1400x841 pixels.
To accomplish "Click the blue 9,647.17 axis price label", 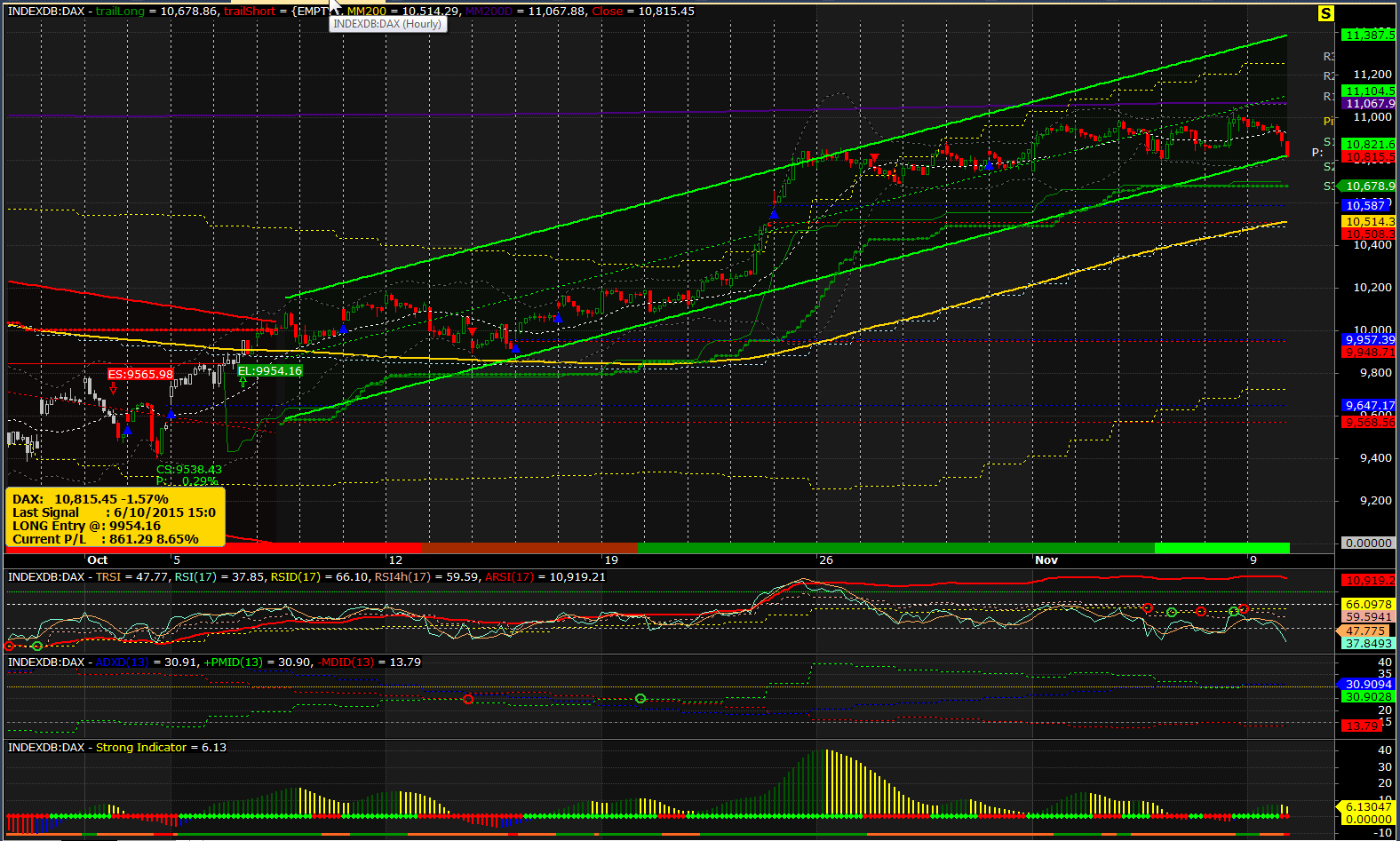I will 1368,405.
